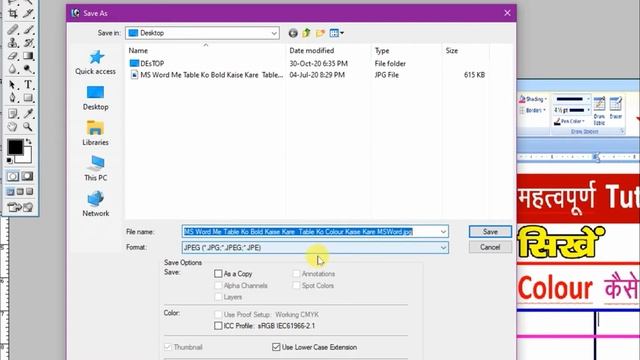Click line style dropdown in Word image
Screen dimensions: 640x360
[x=571, y=99]
